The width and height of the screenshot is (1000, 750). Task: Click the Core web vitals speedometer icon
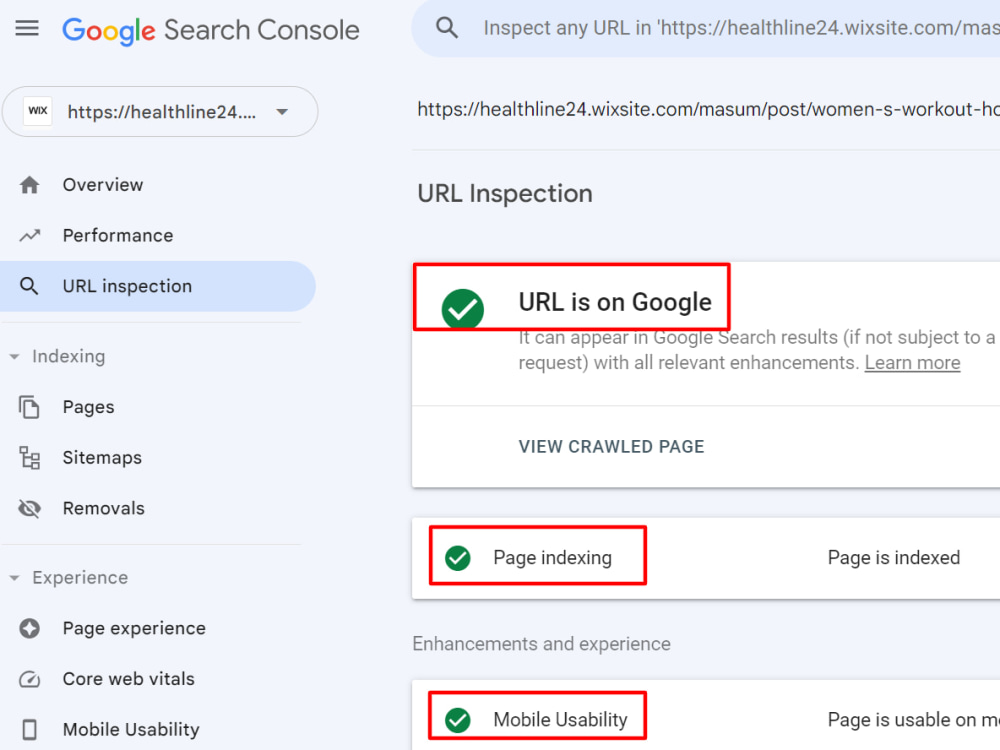30,678
